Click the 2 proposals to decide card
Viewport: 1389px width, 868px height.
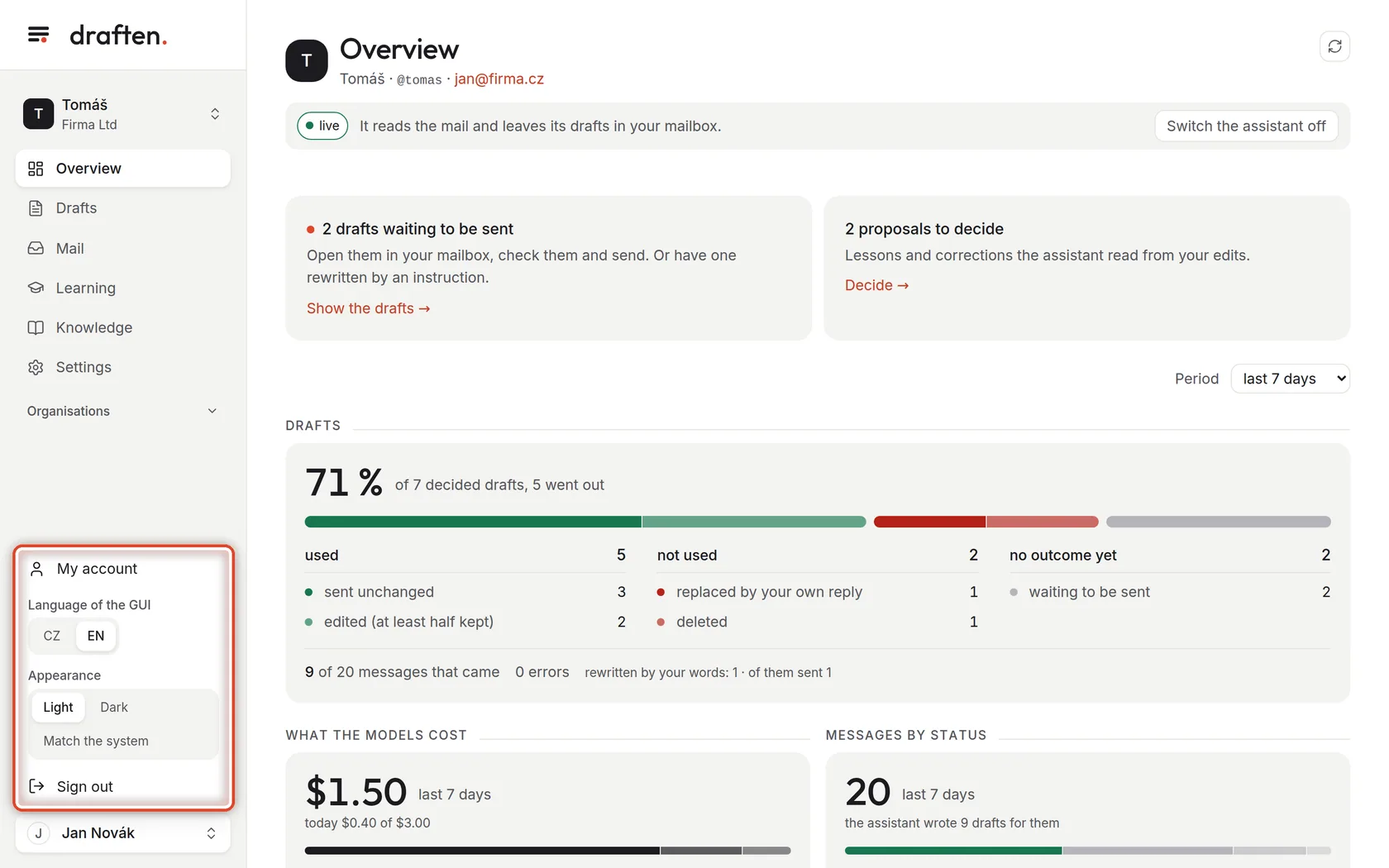pyautogui.click(x=1087, y=268)
